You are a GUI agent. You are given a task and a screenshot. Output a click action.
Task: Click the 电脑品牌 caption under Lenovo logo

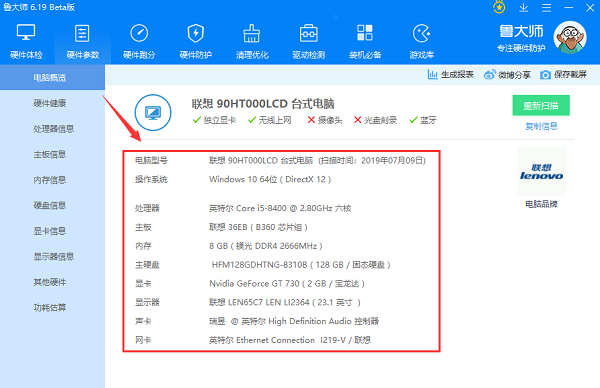tap(541, 204)
